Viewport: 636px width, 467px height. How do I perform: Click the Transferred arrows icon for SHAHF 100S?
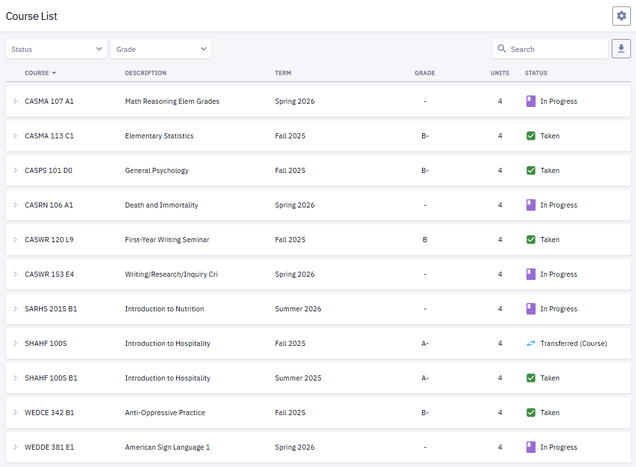click(531, 344)
